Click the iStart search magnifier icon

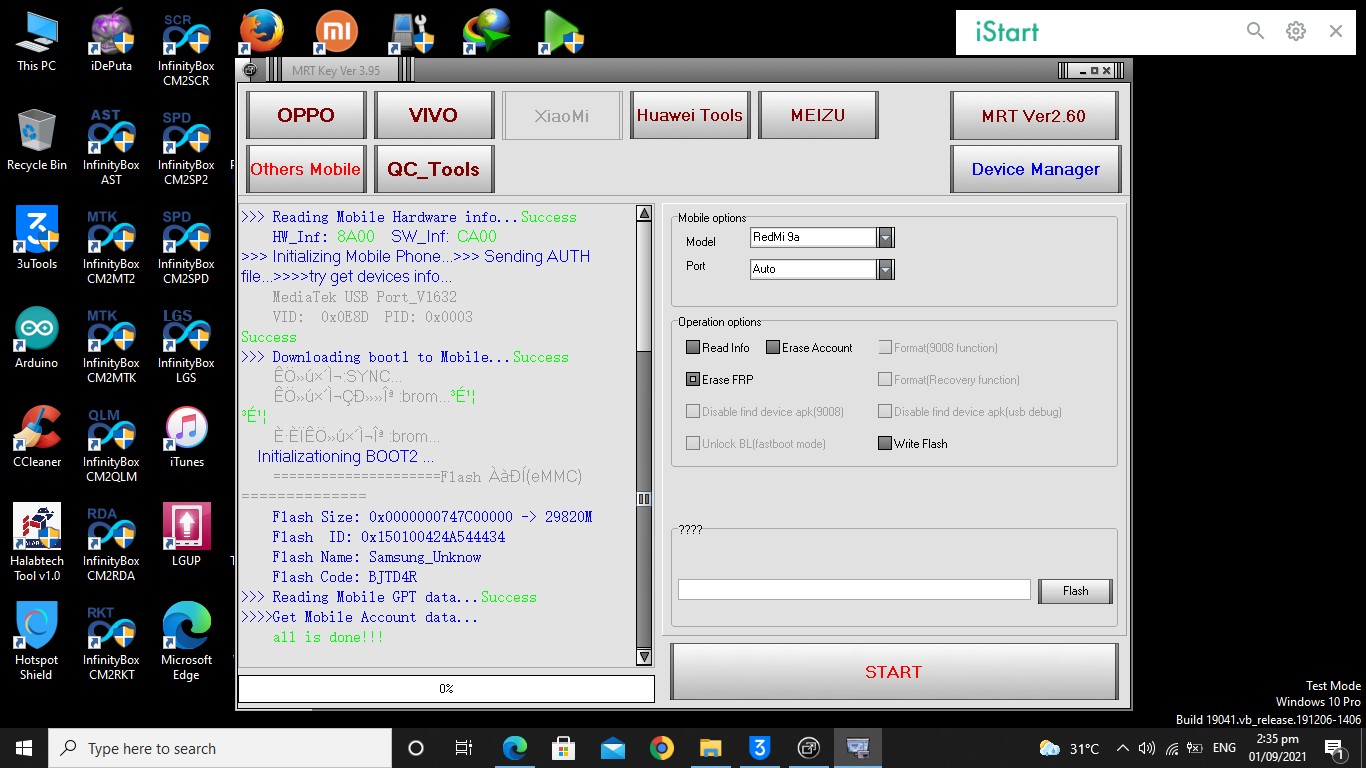pos(1256,31)
